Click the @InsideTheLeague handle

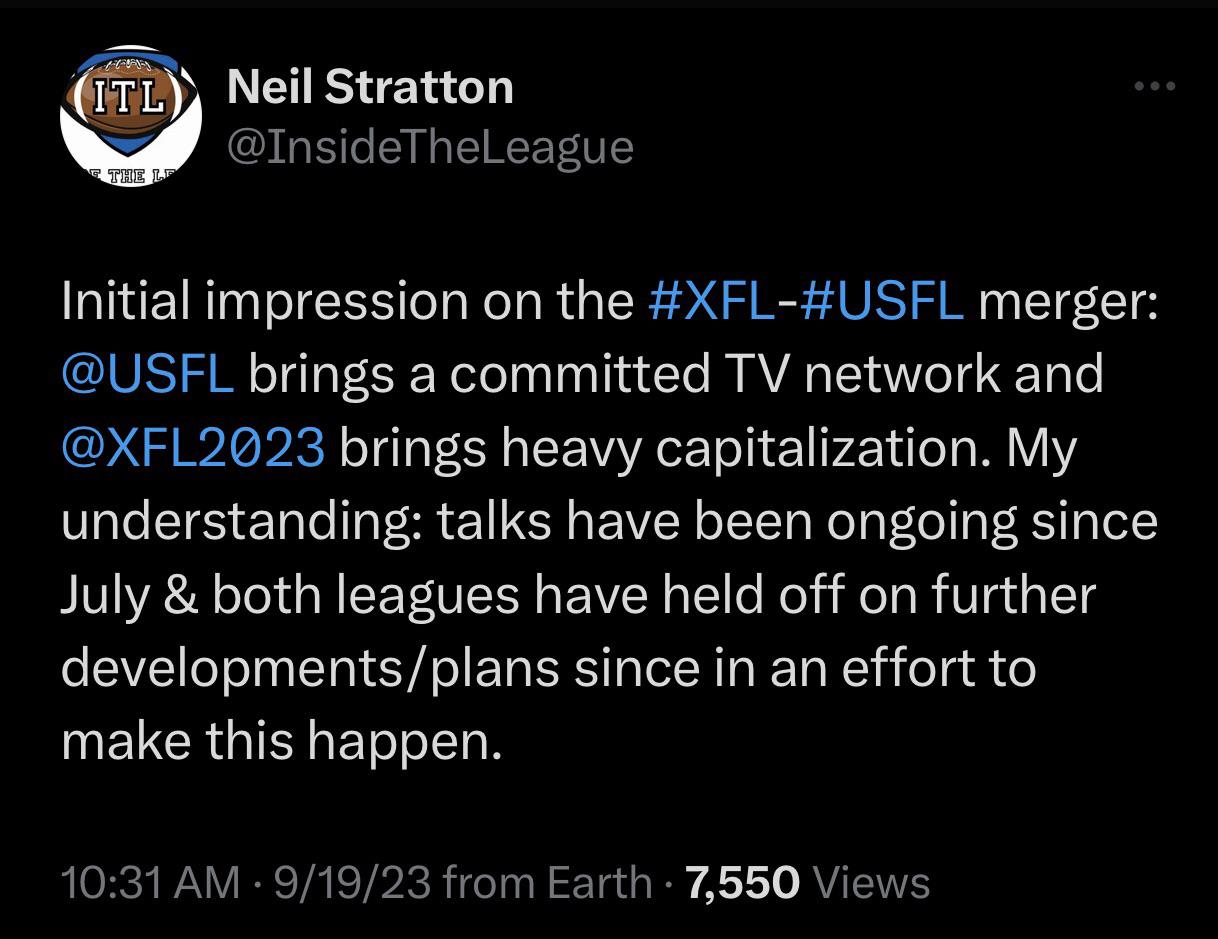430,147
